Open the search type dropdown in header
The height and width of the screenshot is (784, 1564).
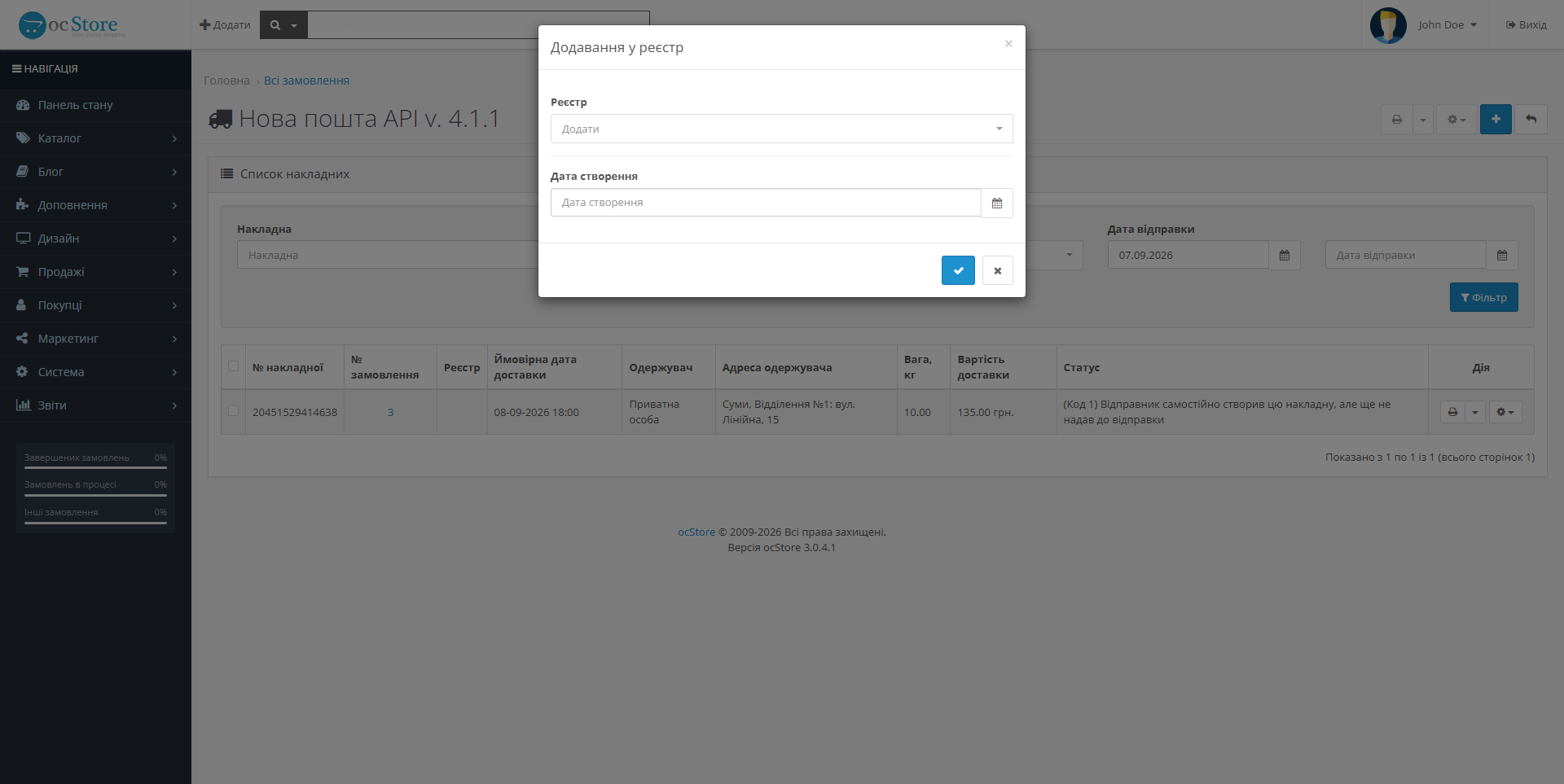pyautogui.click(x=283, y=25)
